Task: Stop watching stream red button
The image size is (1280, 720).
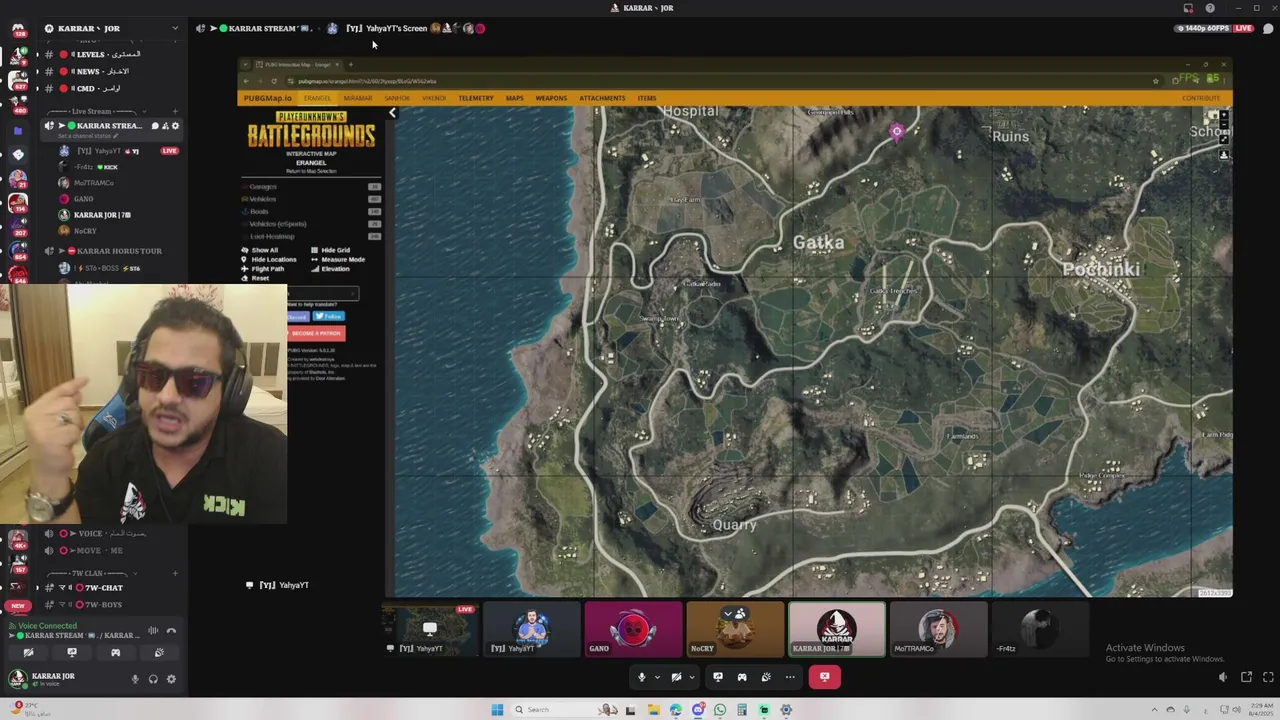Action: tap(824, 677)
